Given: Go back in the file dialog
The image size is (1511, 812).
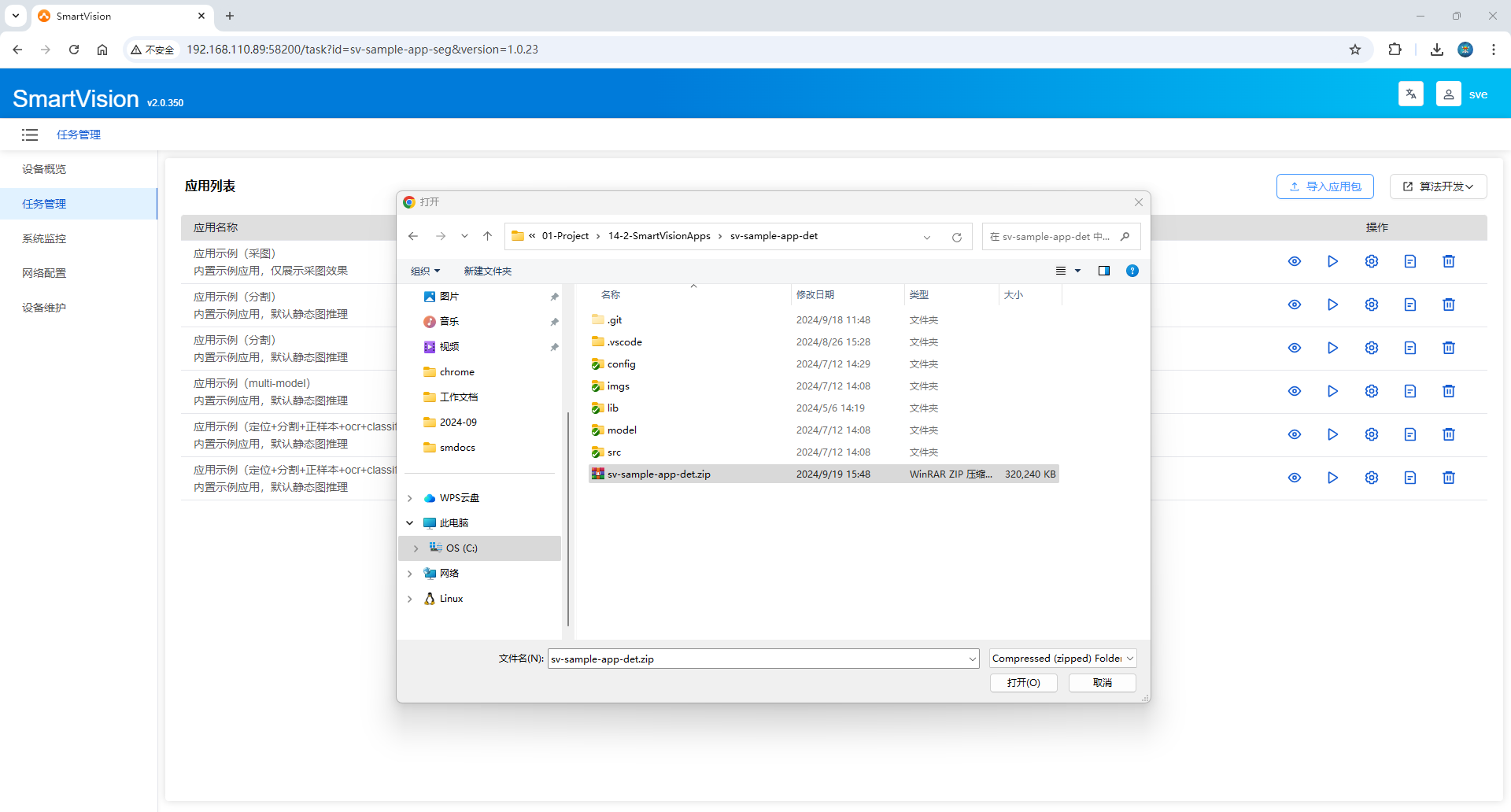Looking at the screenshot, I should [413, 236].
